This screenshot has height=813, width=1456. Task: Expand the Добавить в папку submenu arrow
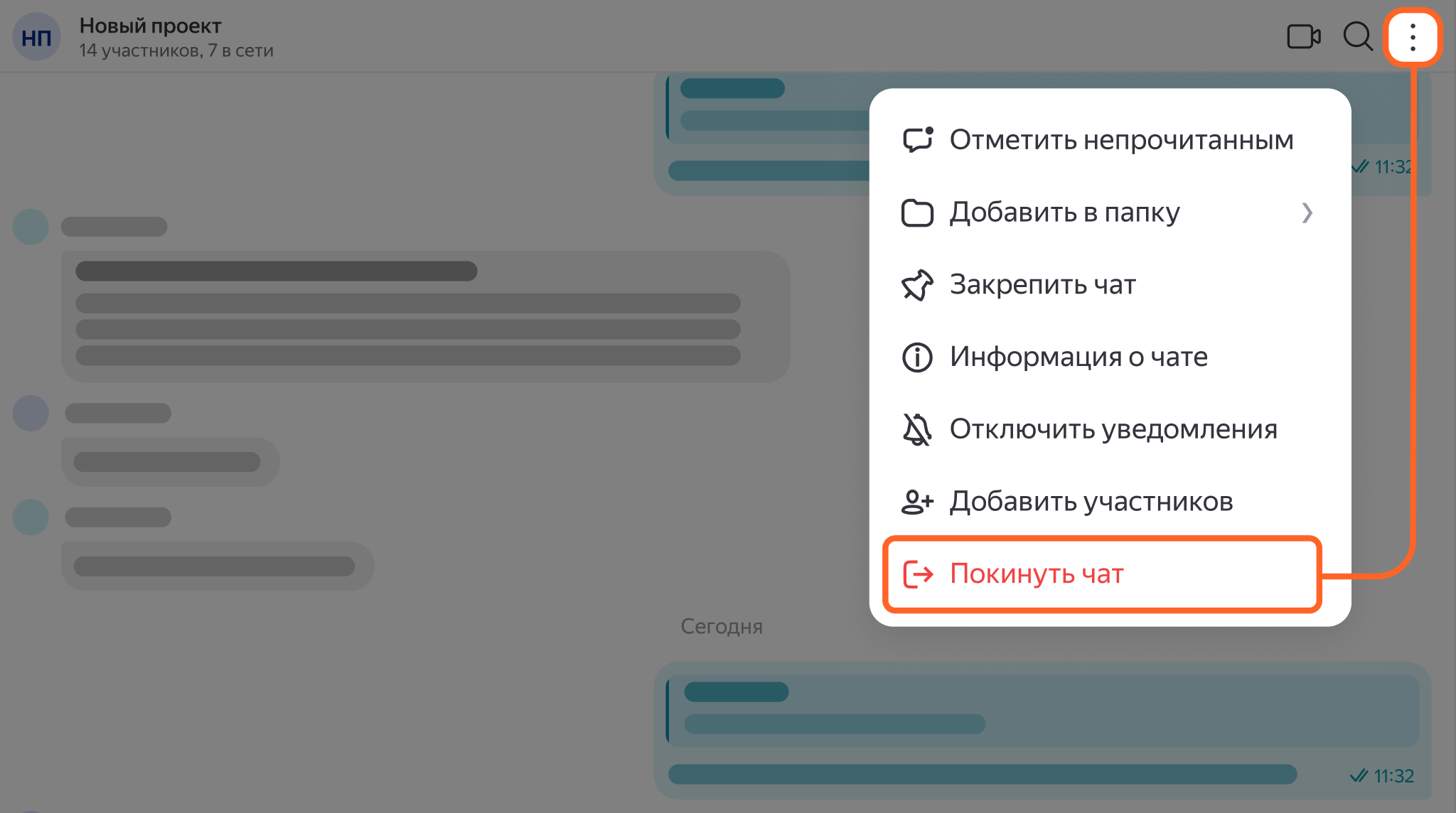[x=1307, y=212]
